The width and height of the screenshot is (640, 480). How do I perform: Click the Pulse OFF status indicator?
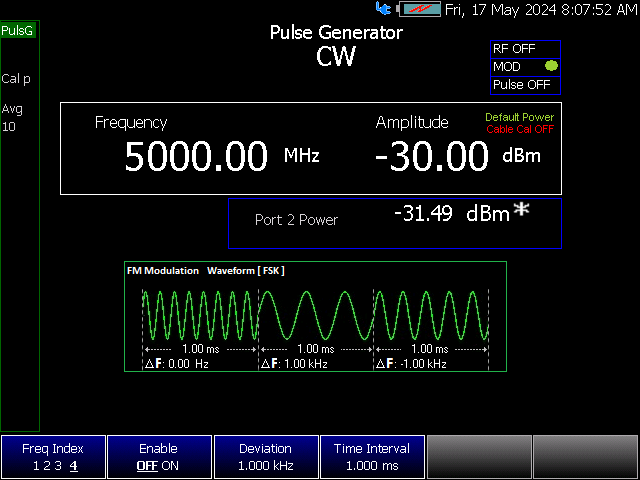(x=525, y=85)
